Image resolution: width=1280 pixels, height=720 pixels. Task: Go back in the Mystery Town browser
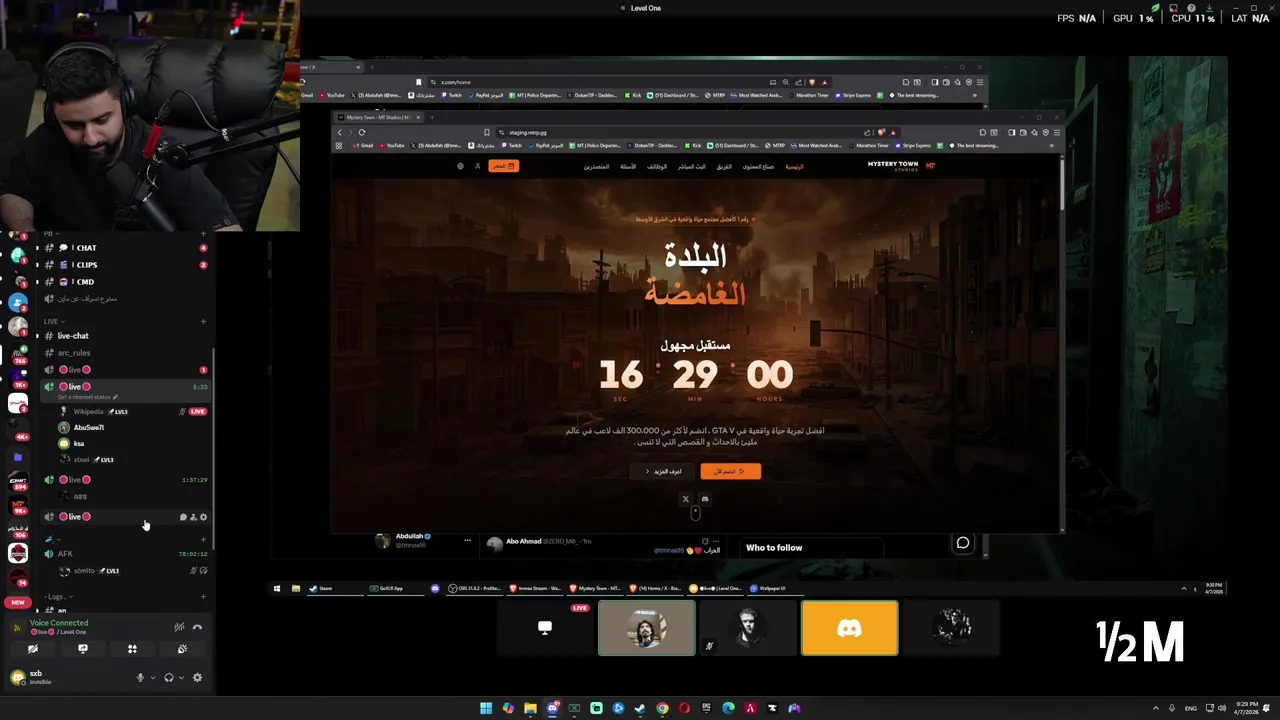339,132
